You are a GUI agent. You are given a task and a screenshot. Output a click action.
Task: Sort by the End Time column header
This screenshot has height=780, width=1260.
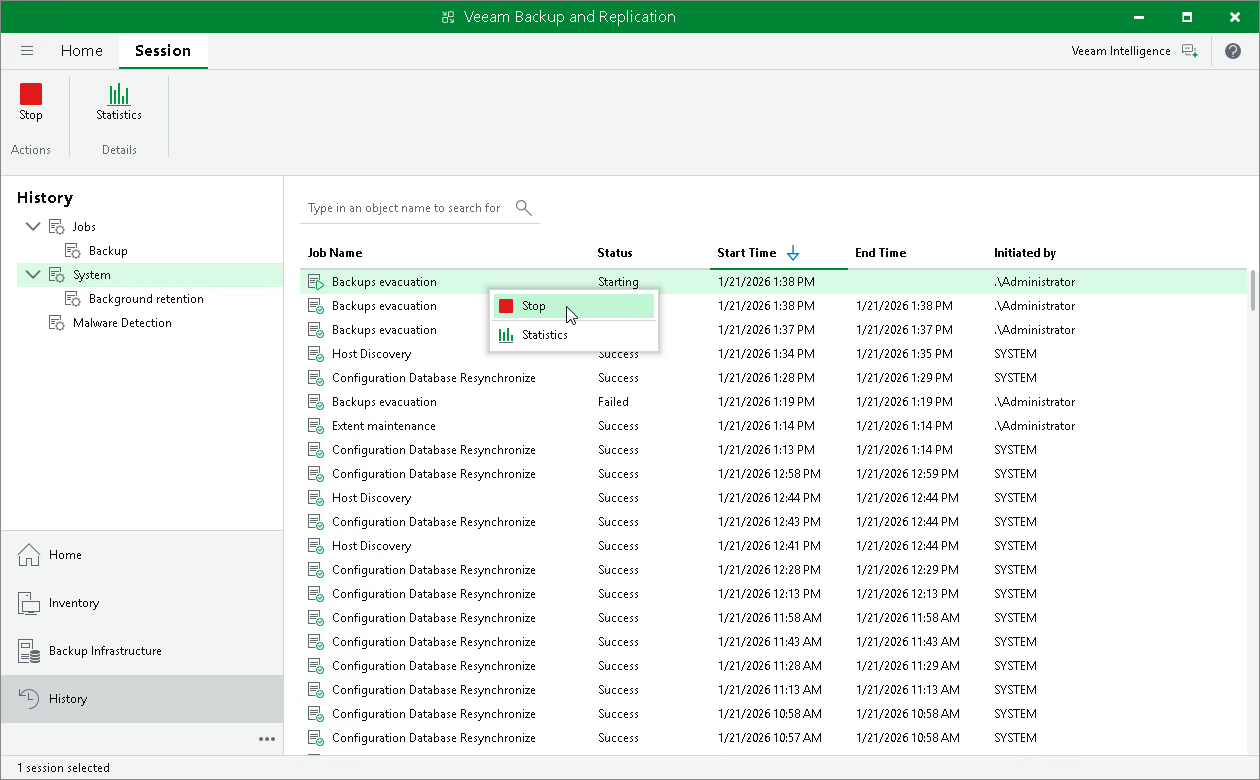pyautogui.click(x=880, y=253)
